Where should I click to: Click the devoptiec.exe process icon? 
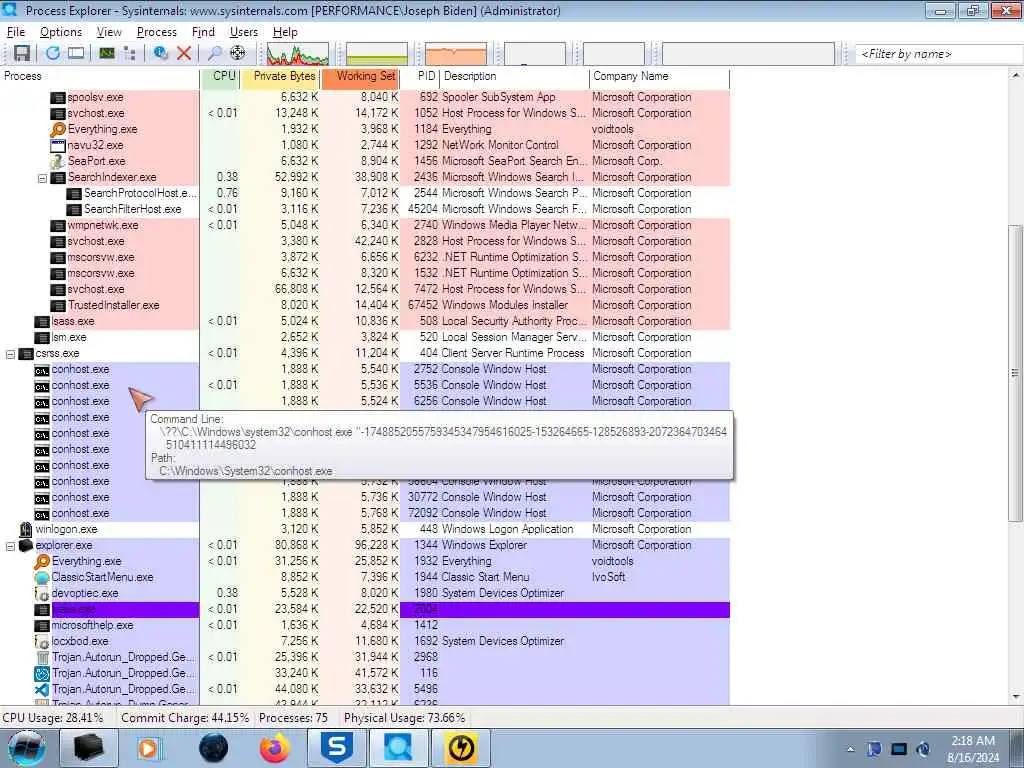pyautogui.click(x=42, y=594)
